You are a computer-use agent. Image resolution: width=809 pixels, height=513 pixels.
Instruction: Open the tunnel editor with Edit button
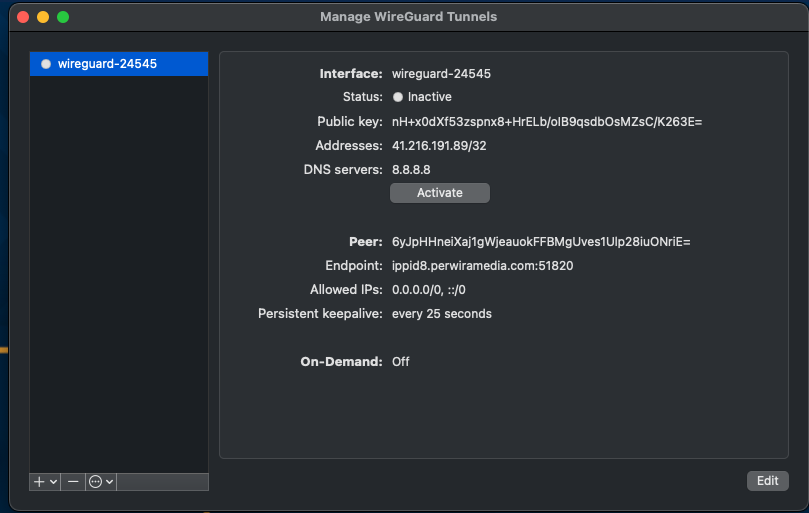click(767, 481)
